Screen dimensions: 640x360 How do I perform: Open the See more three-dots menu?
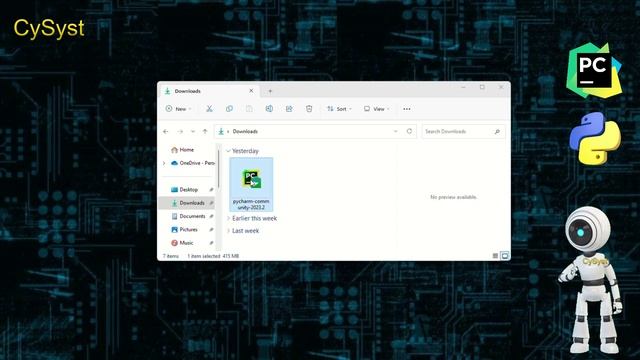[x=407, y=109]
